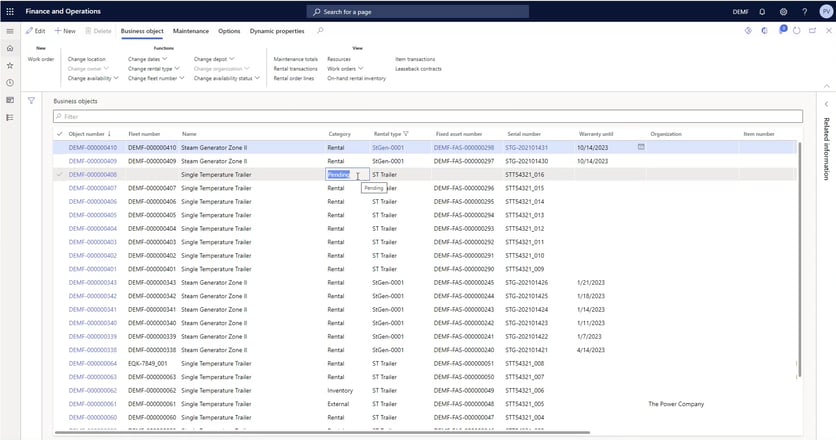Switch to the Business object tab

point(142,31)
